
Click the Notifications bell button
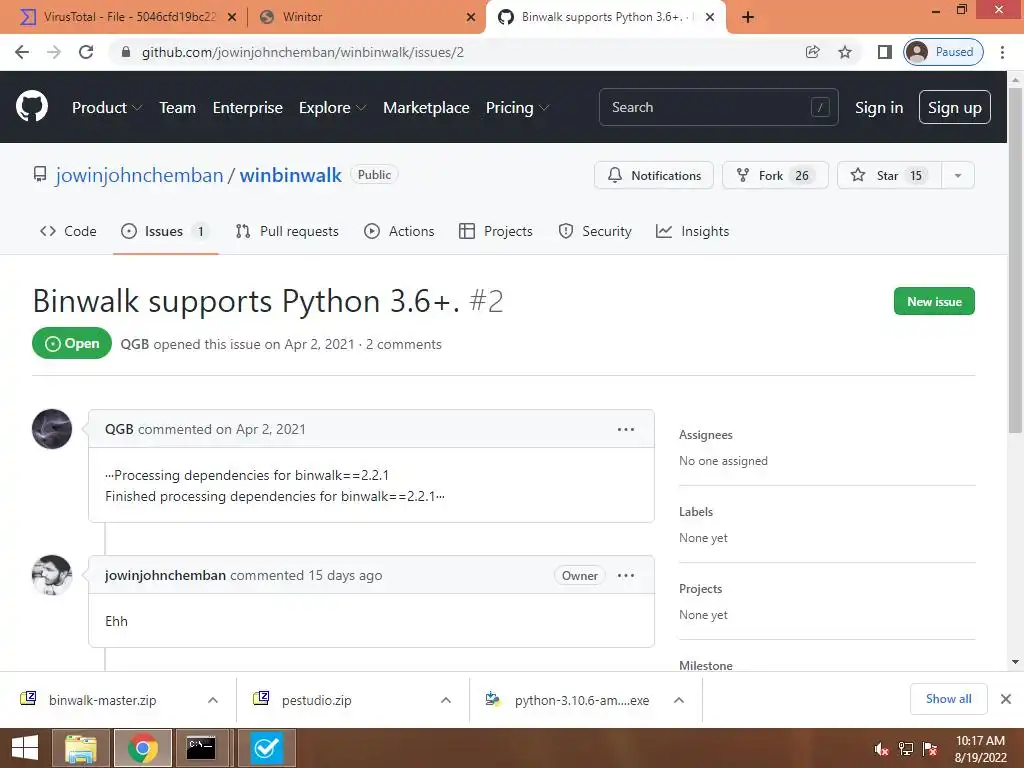coord(654,175)
